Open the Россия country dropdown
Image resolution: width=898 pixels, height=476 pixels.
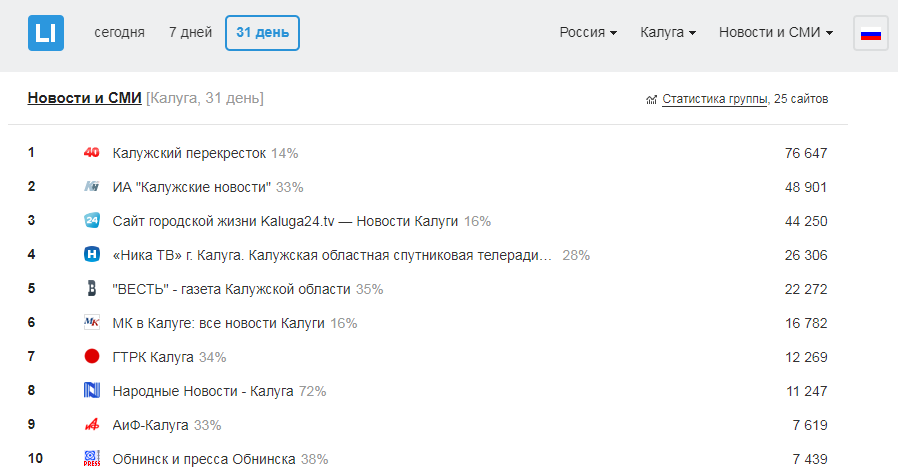(x=588, y=33)
